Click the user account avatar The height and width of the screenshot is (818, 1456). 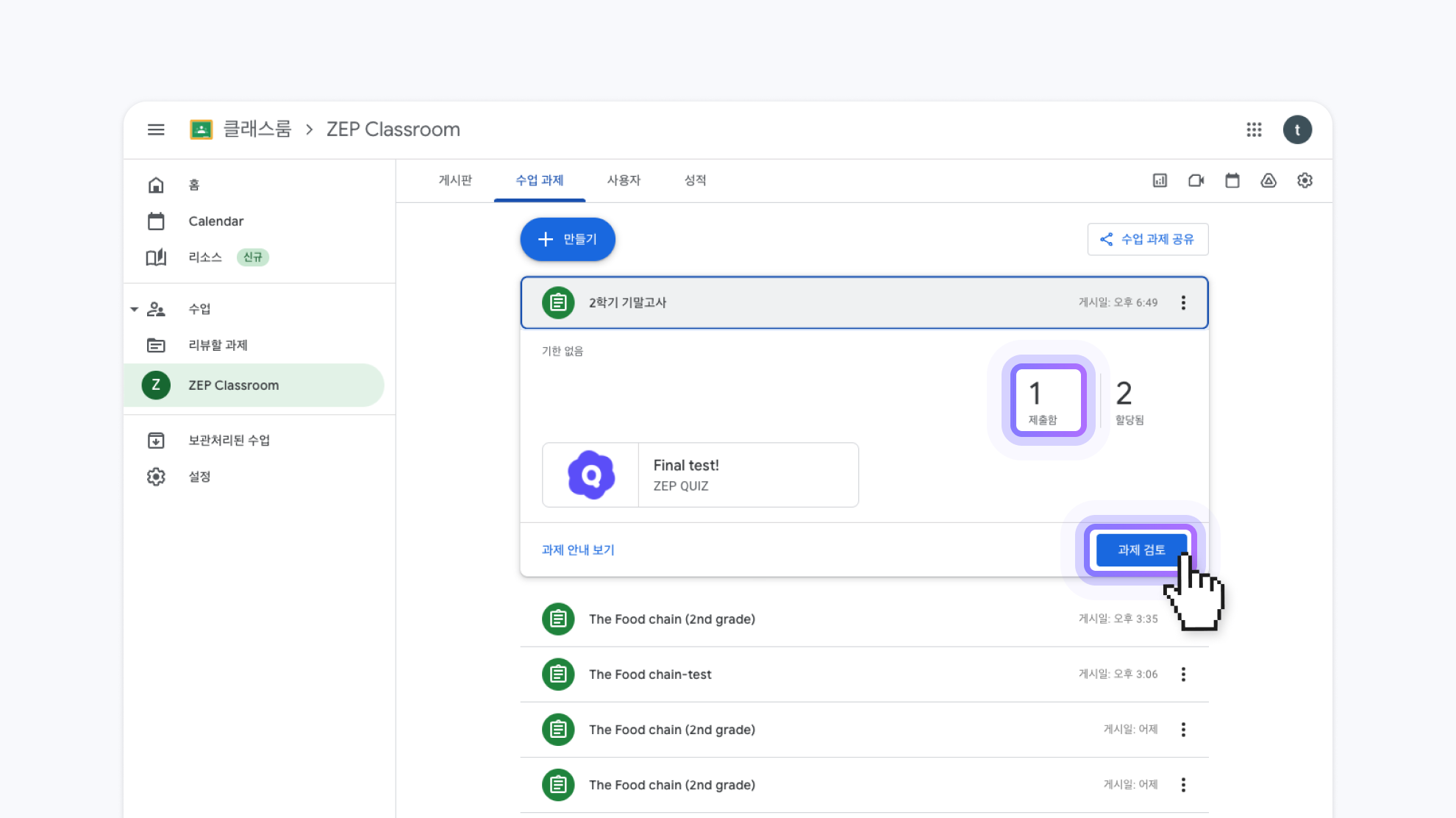pyautogui.click(x=1297, y=129)
